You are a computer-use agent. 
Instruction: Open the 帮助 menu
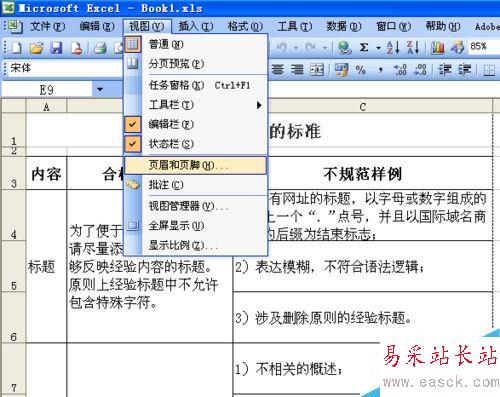pyautogui.click(x=443, y=26)
